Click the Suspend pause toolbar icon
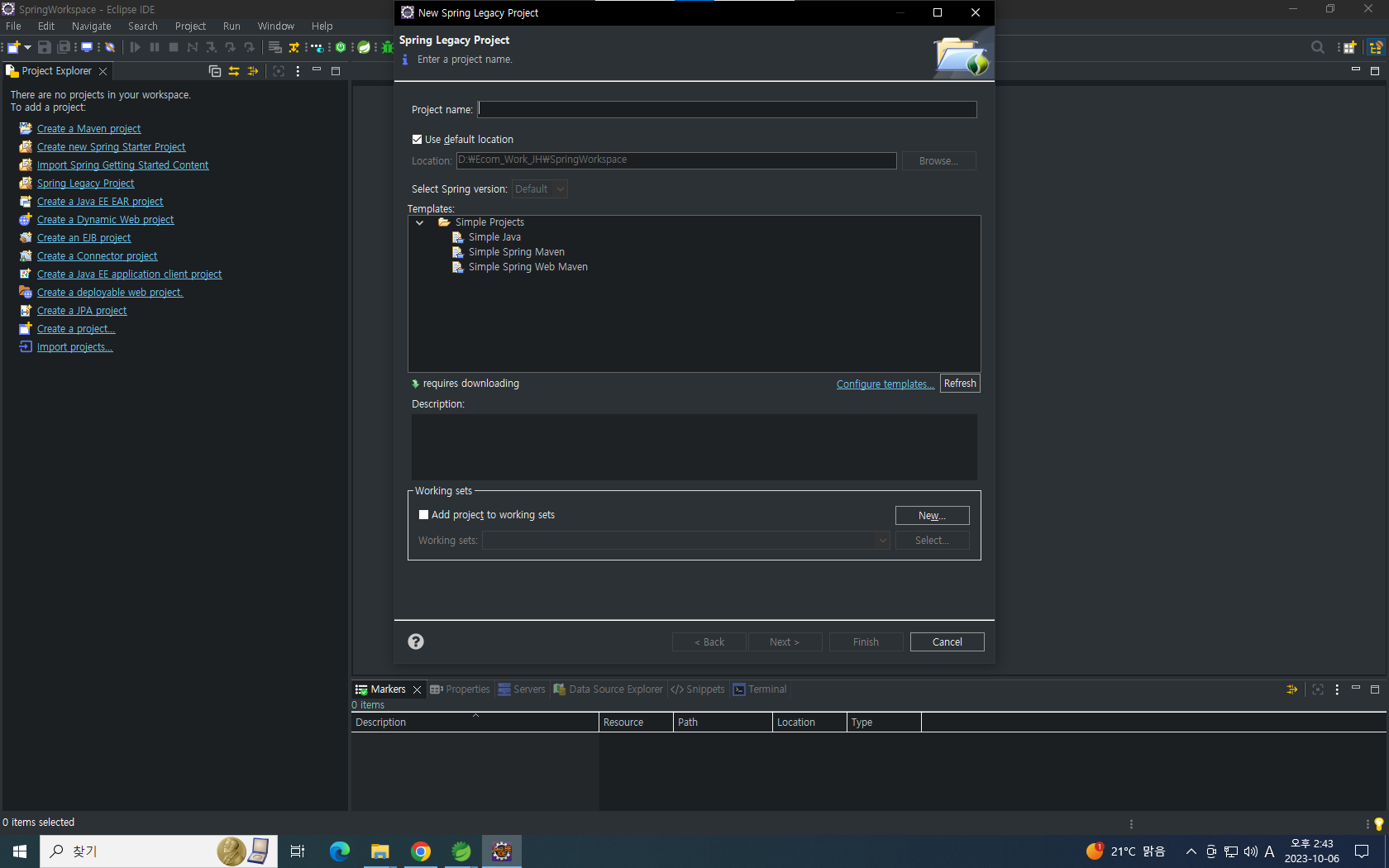This screenshot has height=868, width=1389. tap(155, 47)
